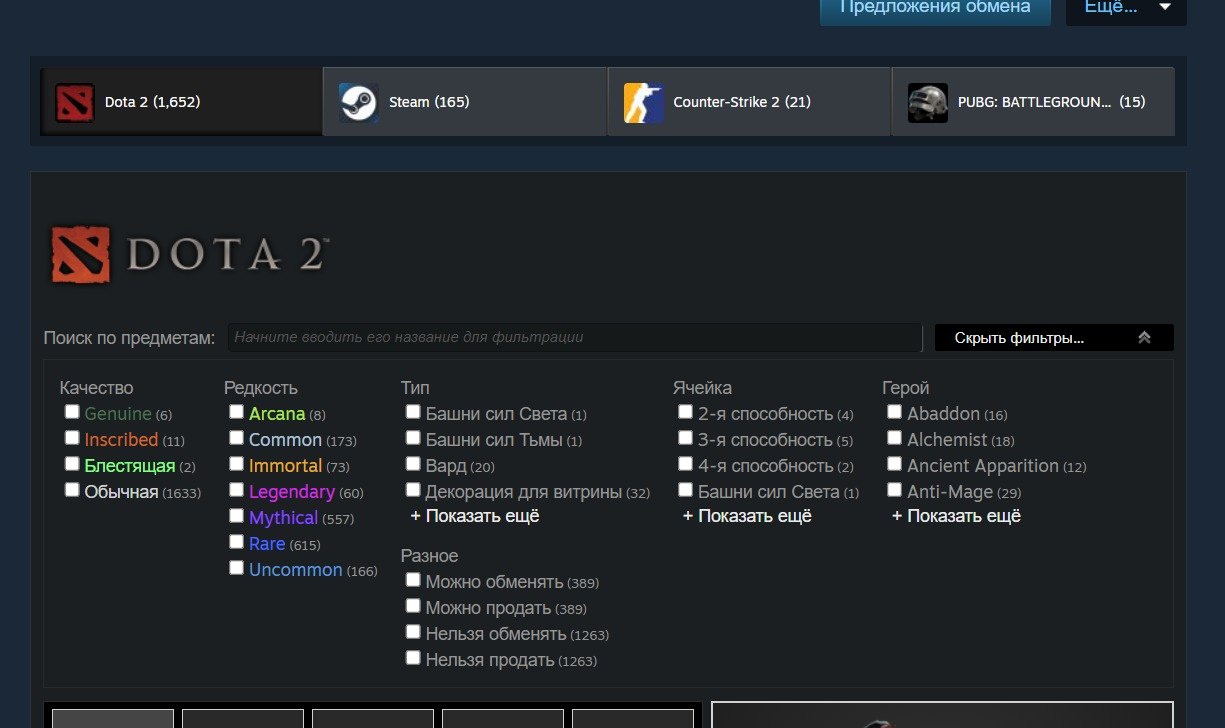The width and height of the screenshot is (1225, 728).
Task: Check the Genuine quality filter
Action: (72, 412)
